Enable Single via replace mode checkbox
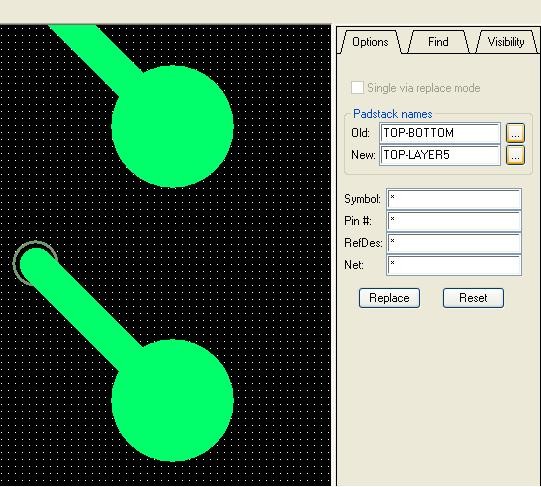541x487 pixels. point(357,87)
